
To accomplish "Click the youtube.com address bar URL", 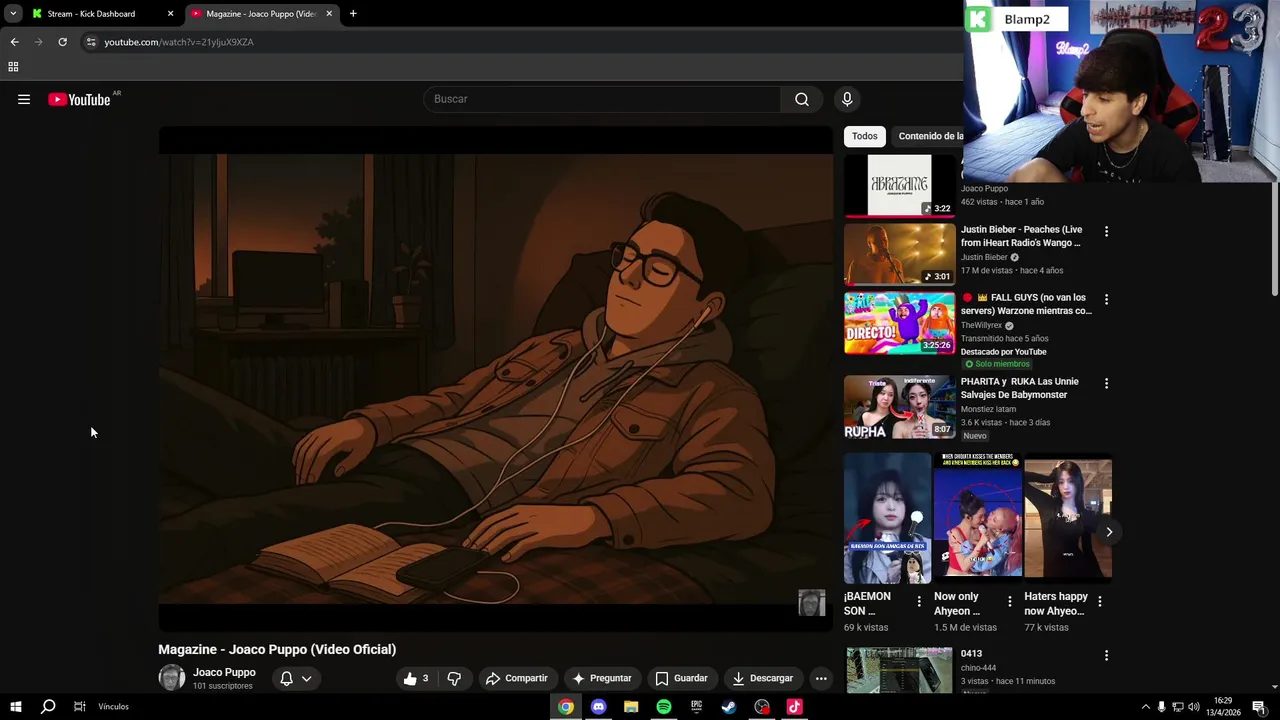I will 179,42.
